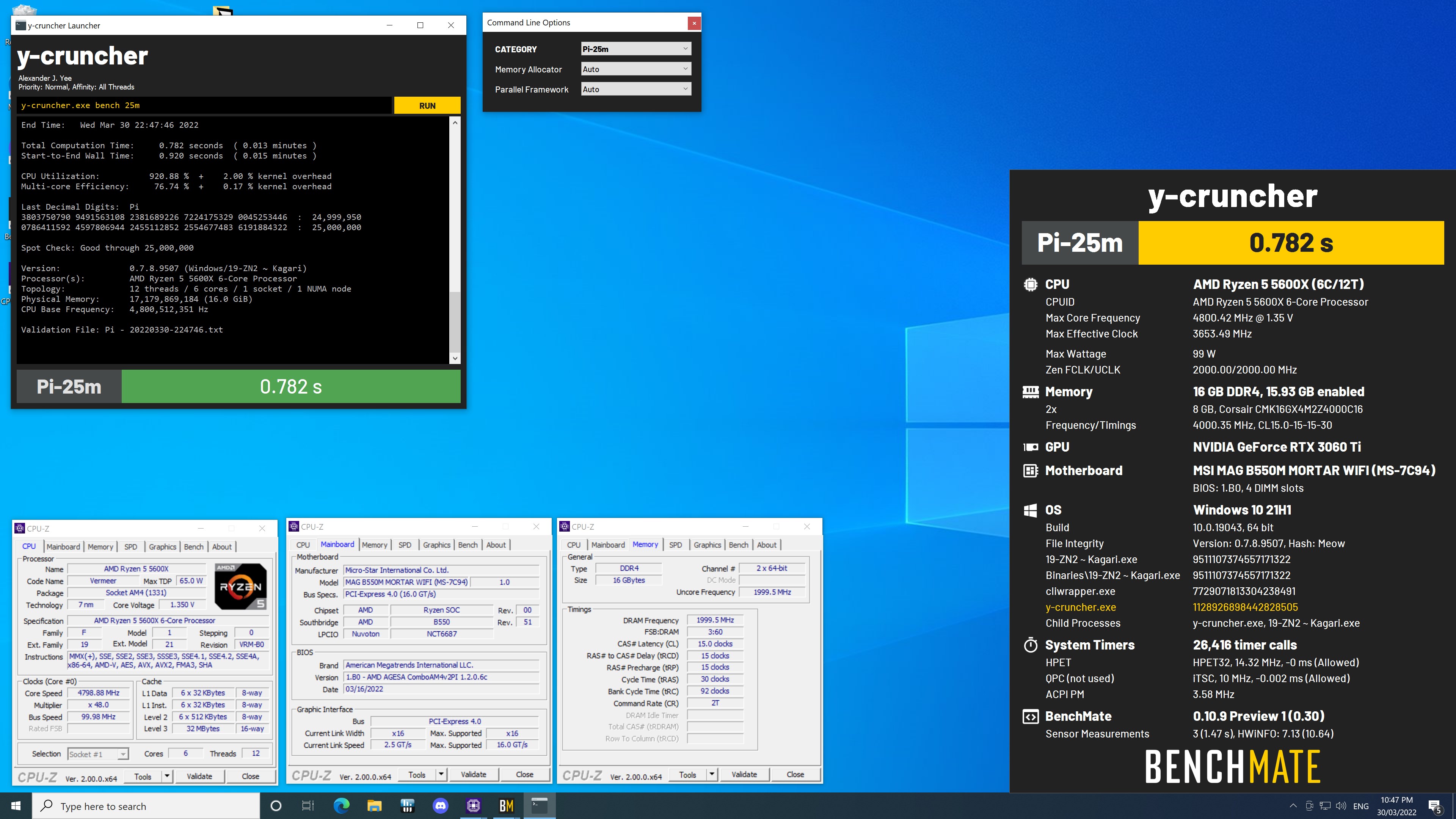Click the Memory module icon in BenchMate panel

[x=1031, y=392]
